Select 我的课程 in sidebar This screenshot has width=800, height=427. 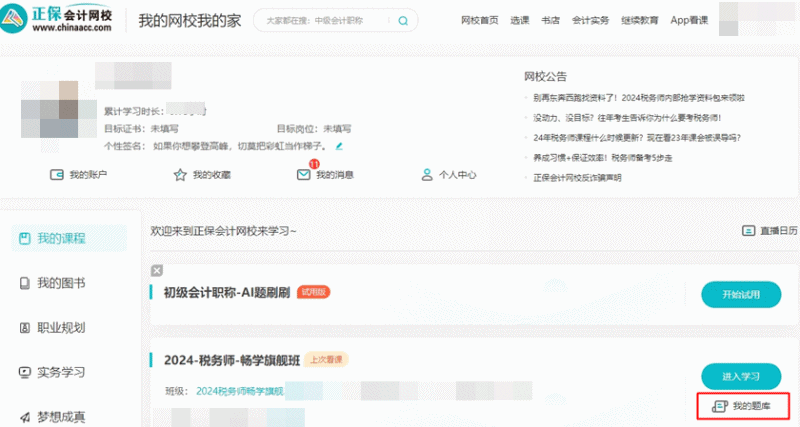61,238
